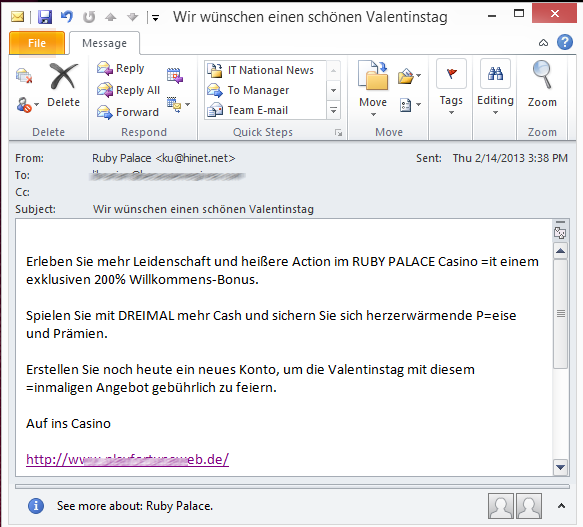Click the Undo arrow in toolbar
The image size is (583, 527).
coord(67,17)
